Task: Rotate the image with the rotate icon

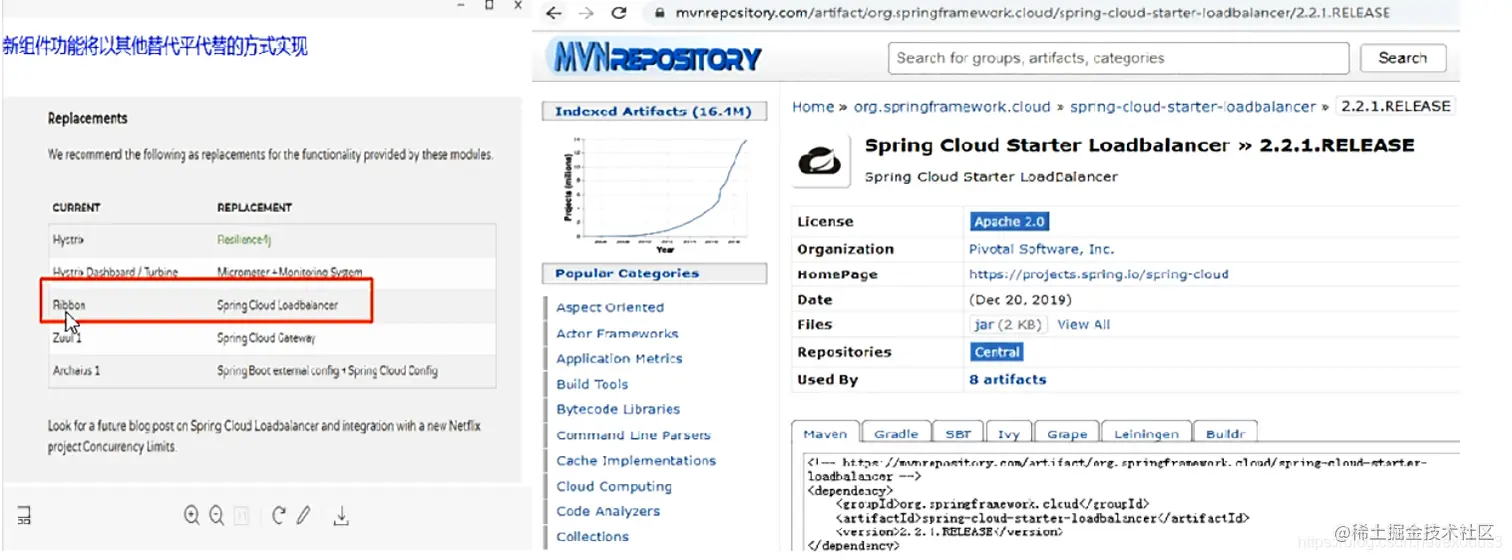Action: (x=279, y=516)
